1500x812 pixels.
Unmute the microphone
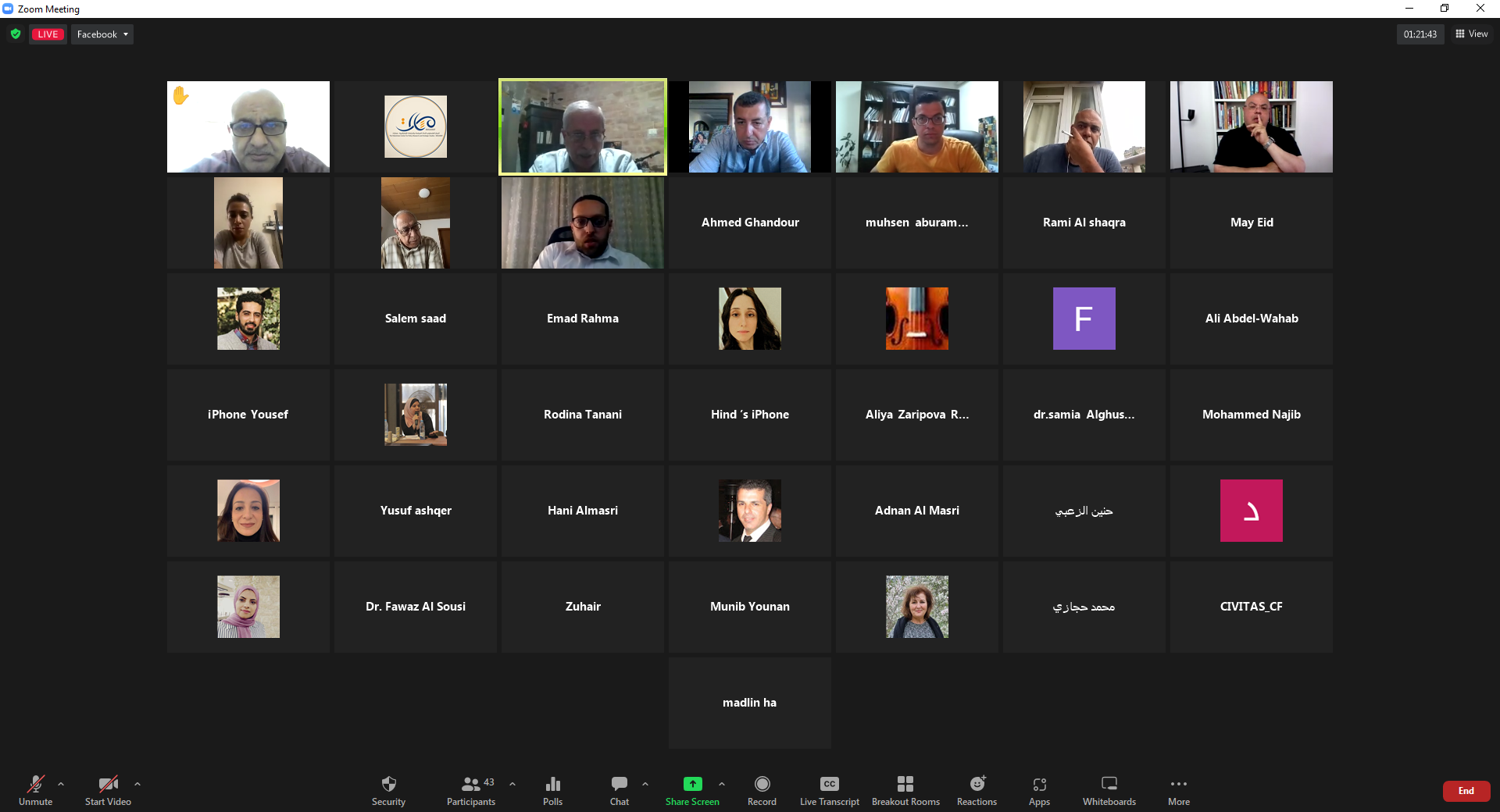(36, 789)
